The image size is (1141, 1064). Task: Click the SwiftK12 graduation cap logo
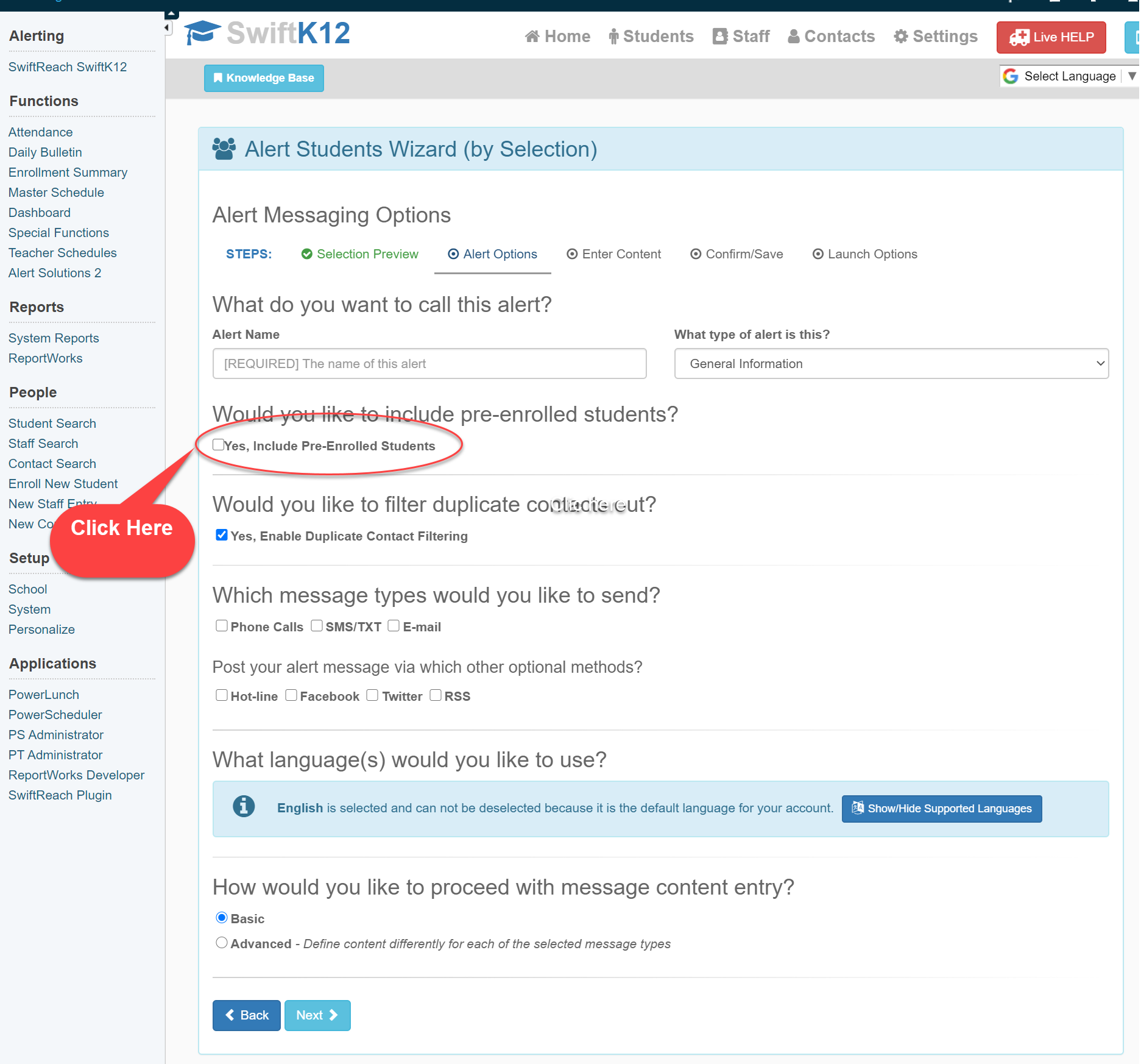coord(202,32)
